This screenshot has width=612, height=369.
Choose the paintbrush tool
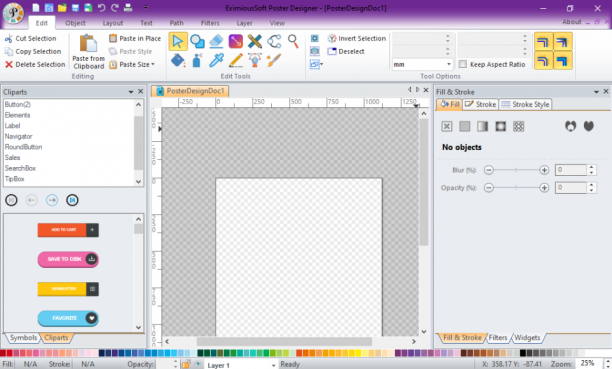(x=274, y=61)
